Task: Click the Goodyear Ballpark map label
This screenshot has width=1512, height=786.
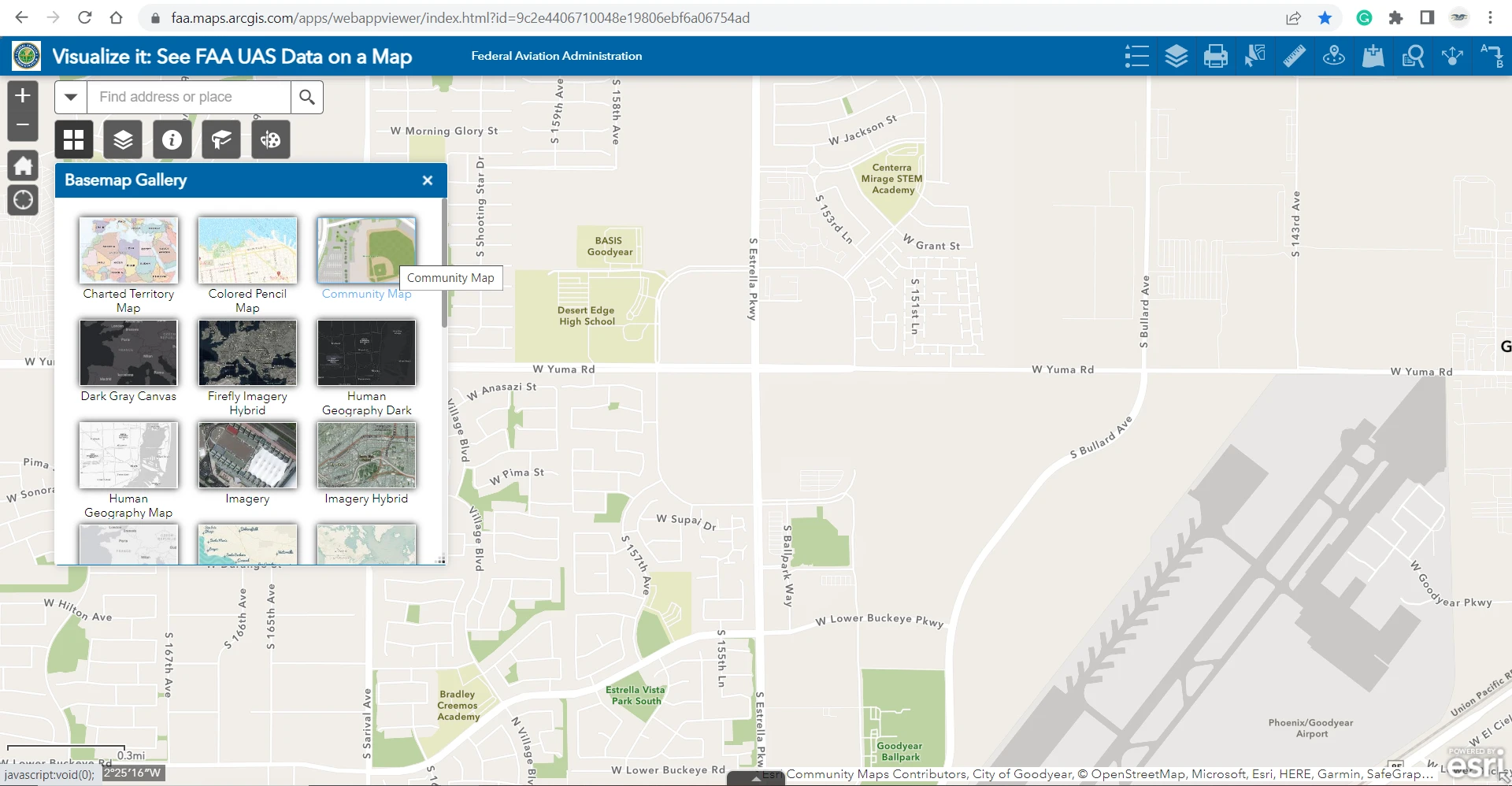Action: point(900,751)
